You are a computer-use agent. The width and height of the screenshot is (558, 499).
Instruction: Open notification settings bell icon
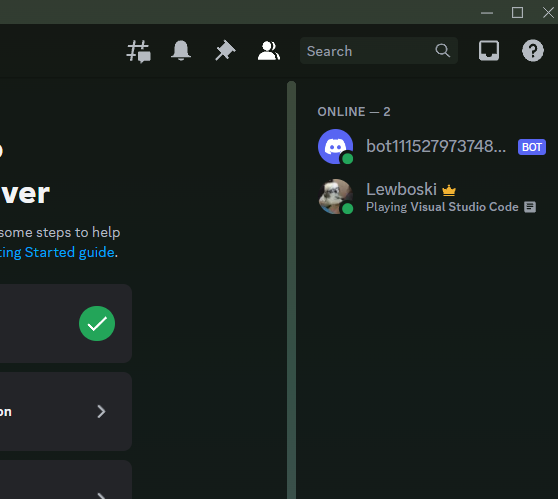pos(181,51)
